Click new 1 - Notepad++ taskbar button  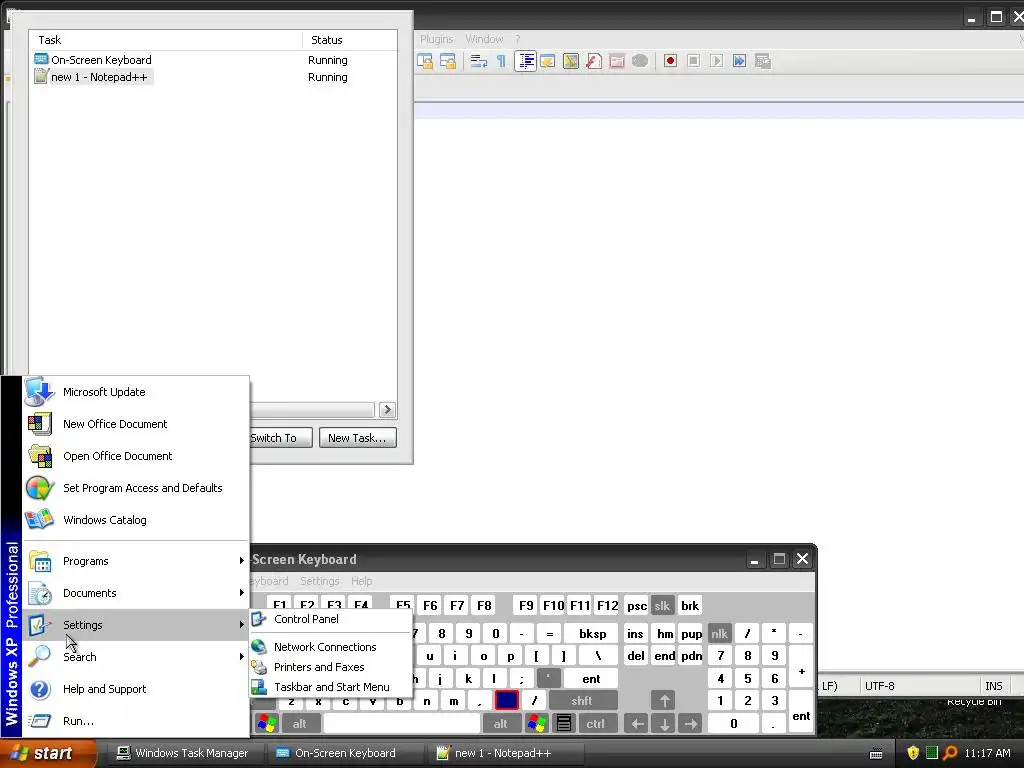click(x=504, y=753)
